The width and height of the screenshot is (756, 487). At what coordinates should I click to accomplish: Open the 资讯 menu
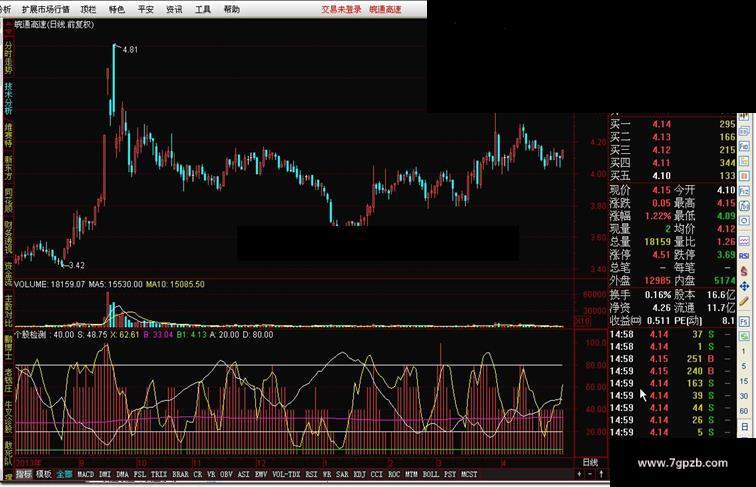tap(174, 9)
